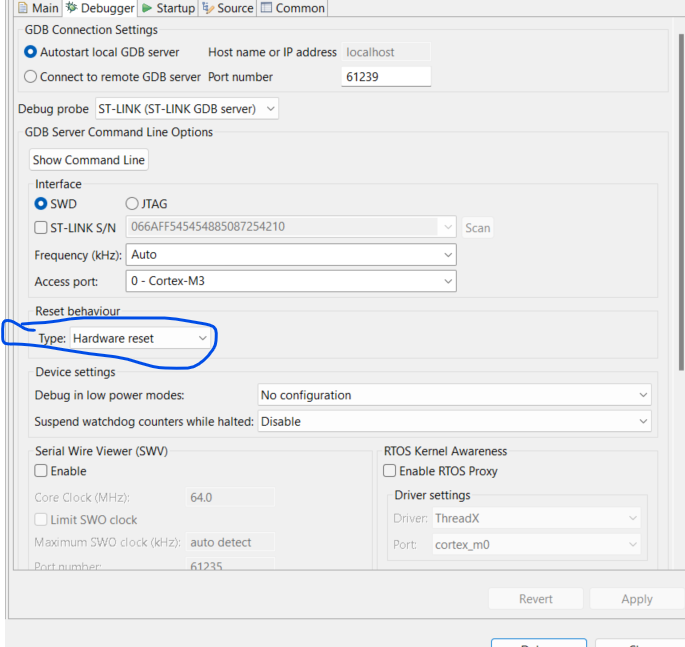
Task: Switch to the Startup tab
Action: pos(168,8)
